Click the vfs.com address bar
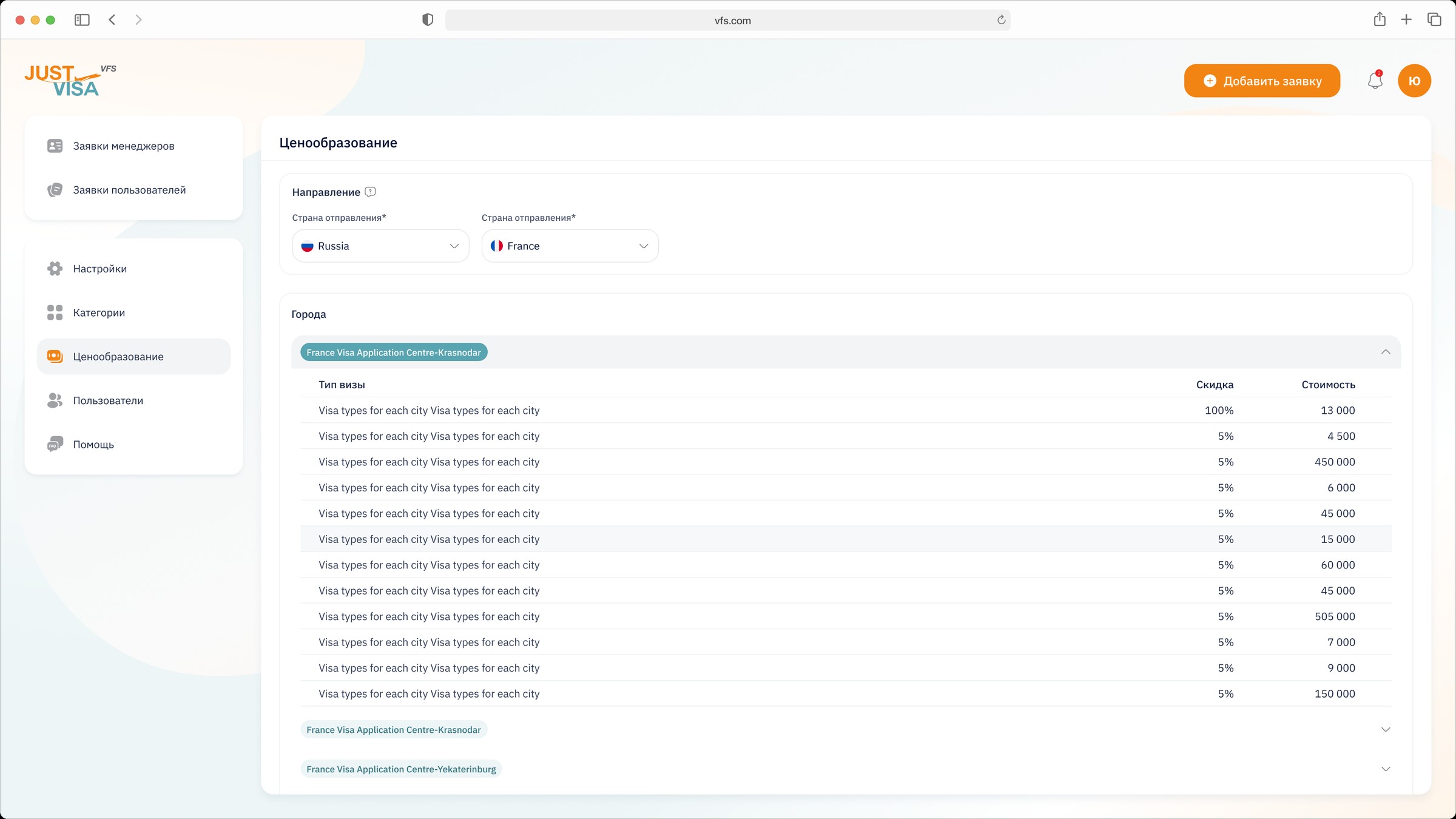This screenshot has width=1456, height=819. 727,20
